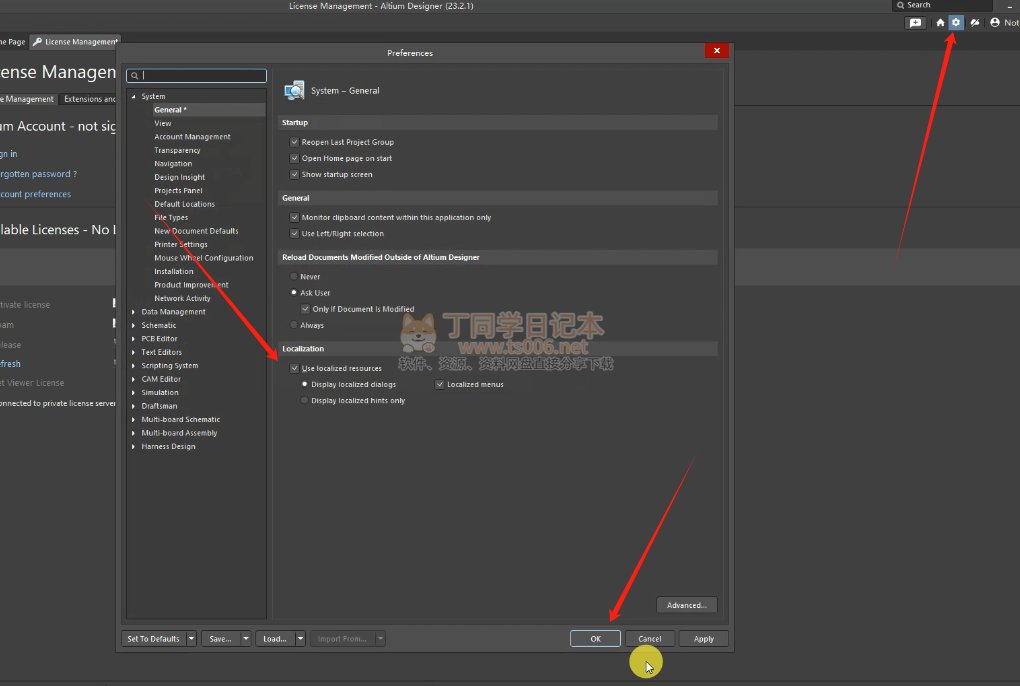Select Account Management in the System tree
The height and width of the screenshot is (686, 1020).
click(192, 137)
